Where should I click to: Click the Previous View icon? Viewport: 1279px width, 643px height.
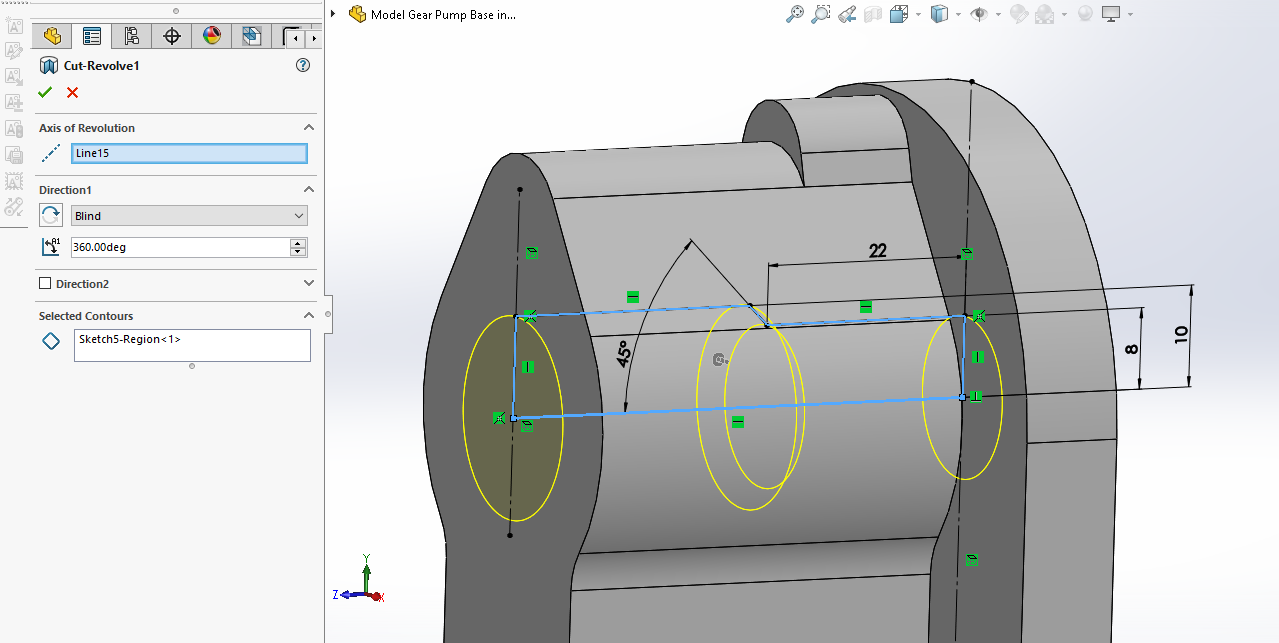847,14
